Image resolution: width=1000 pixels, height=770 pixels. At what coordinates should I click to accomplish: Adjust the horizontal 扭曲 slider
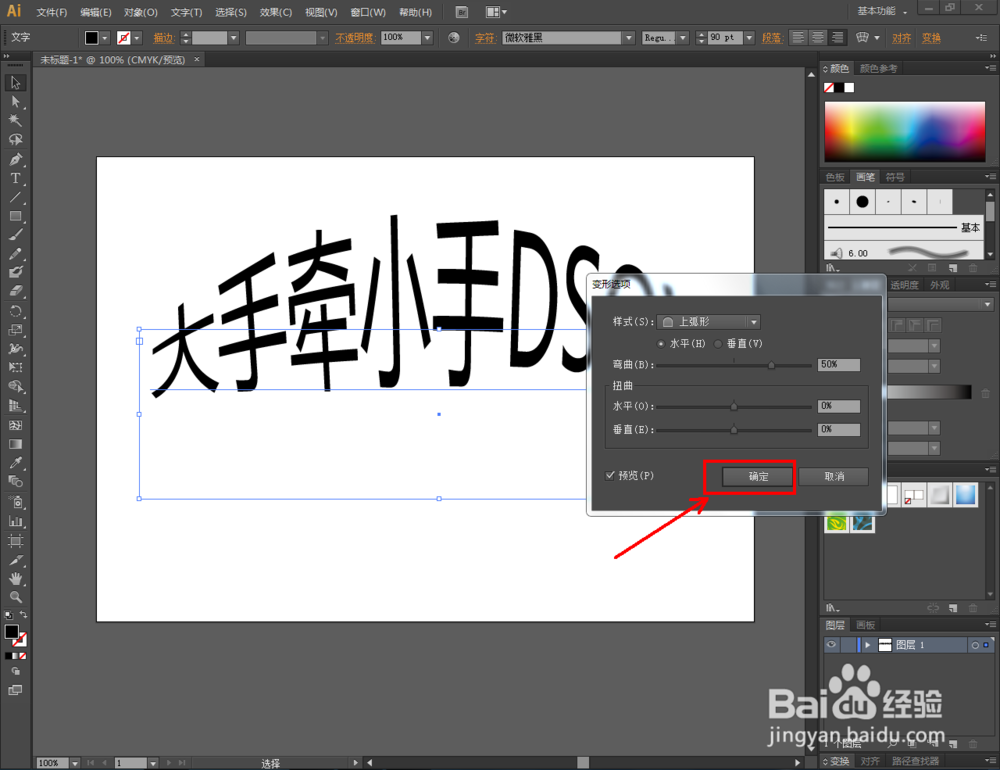coord(733,406)
